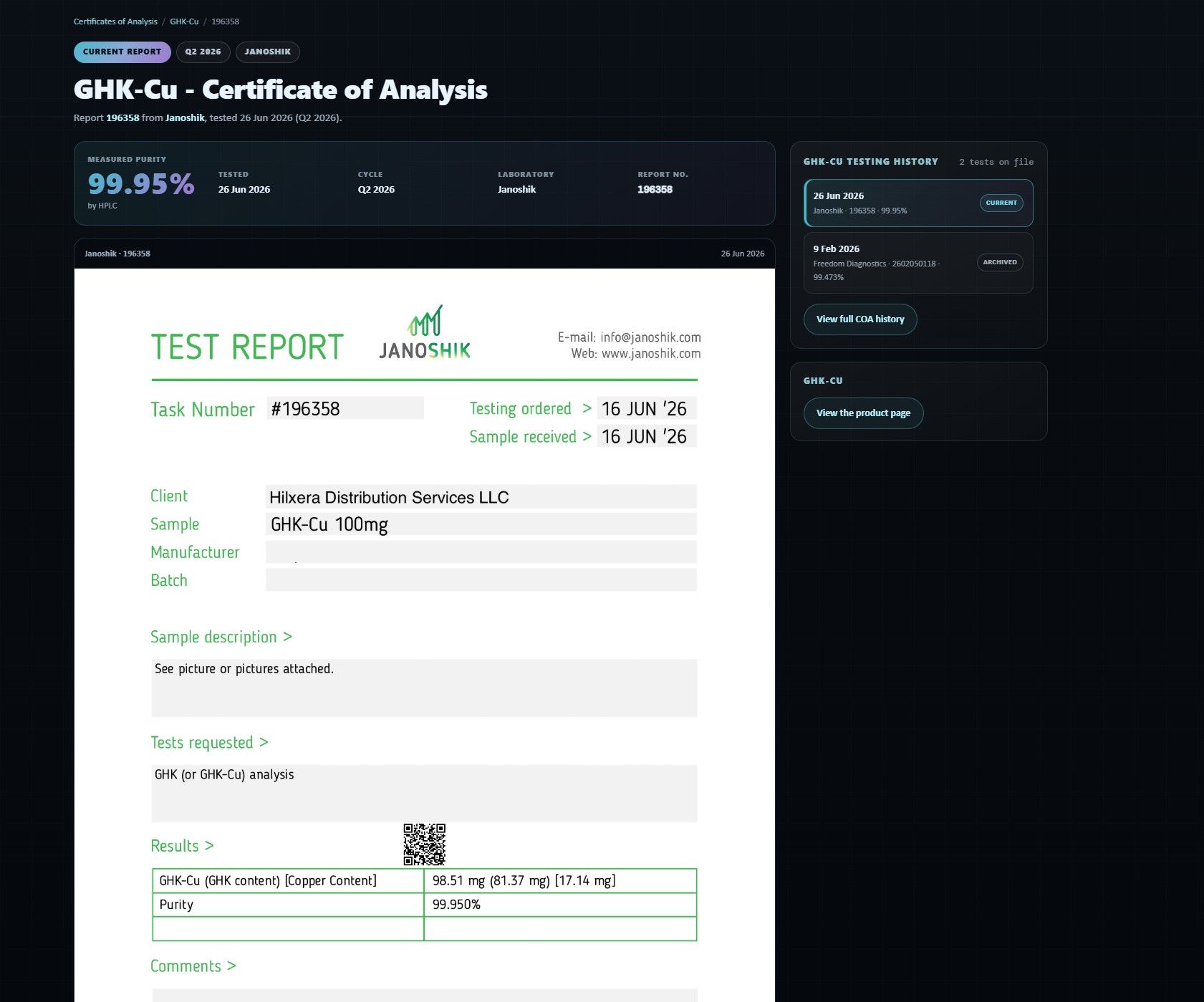Click the Sample description heading

[221, 637]
